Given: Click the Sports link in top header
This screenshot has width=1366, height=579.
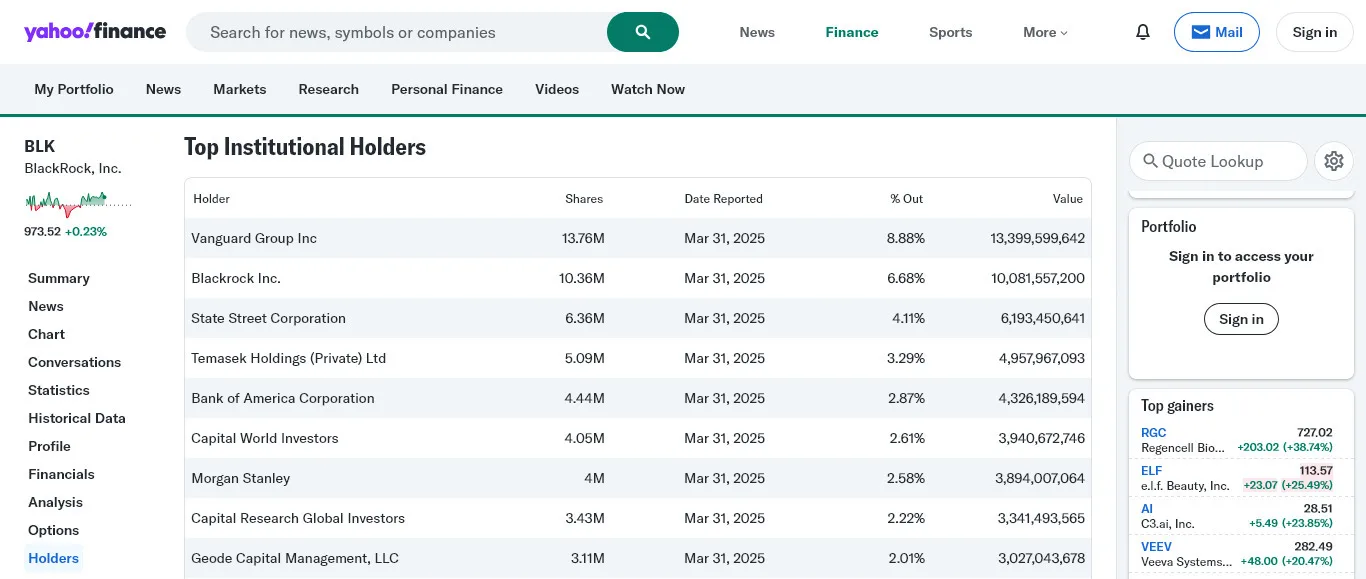Looking at the screenshot, I should [950, 32].
